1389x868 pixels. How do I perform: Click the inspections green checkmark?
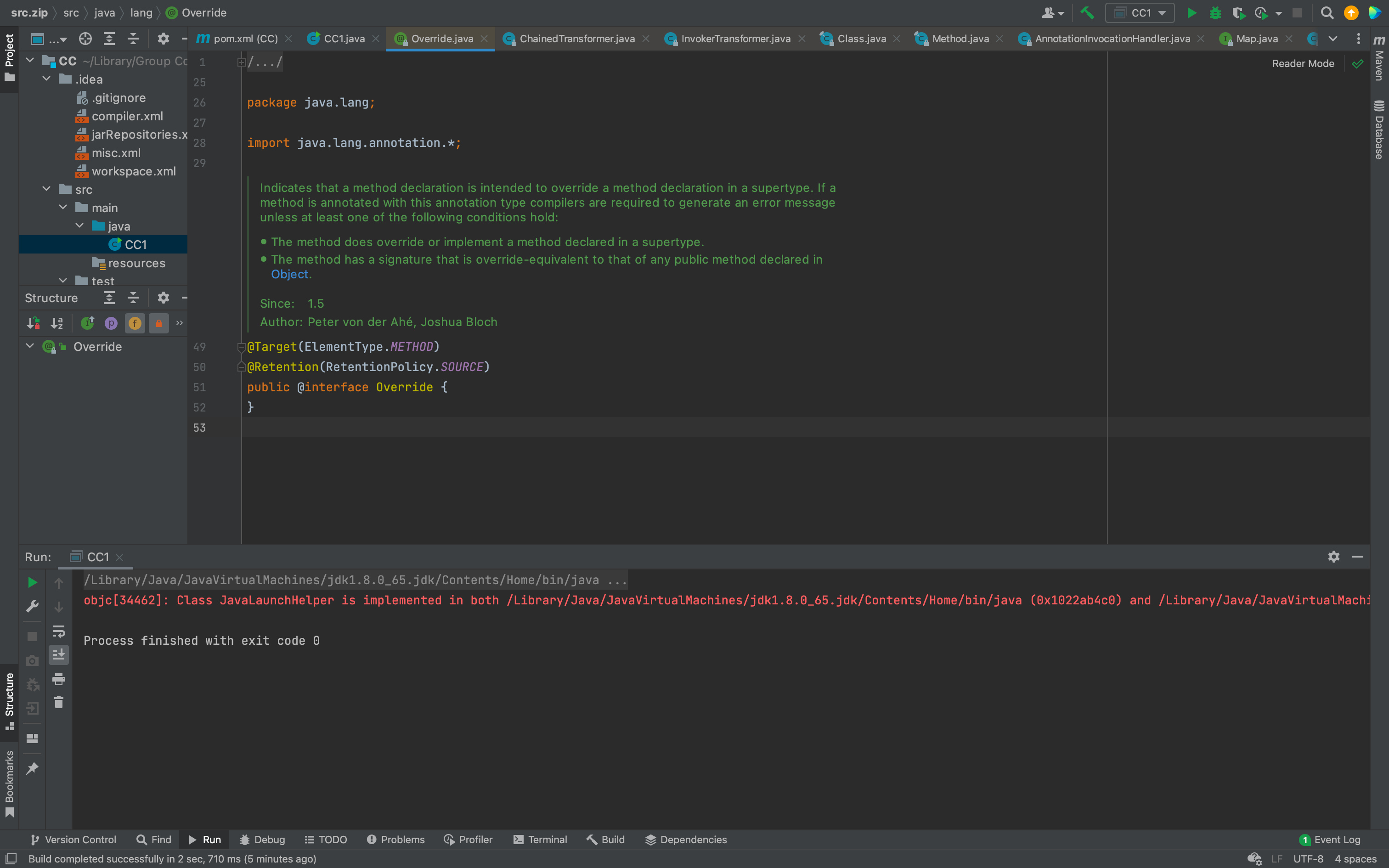tap(1357, 64)
